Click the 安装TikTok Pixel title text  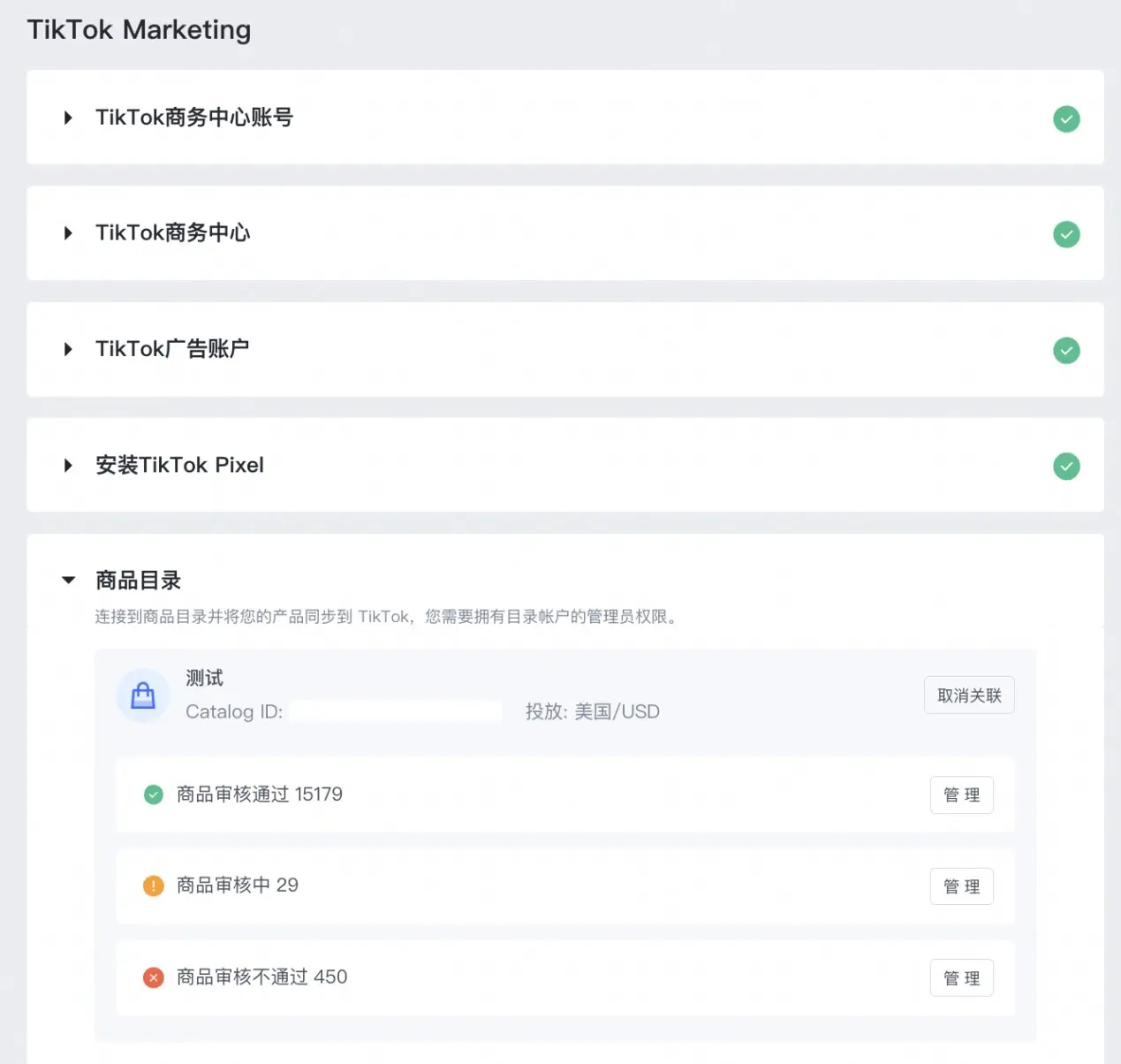click(x=179, y=465)
